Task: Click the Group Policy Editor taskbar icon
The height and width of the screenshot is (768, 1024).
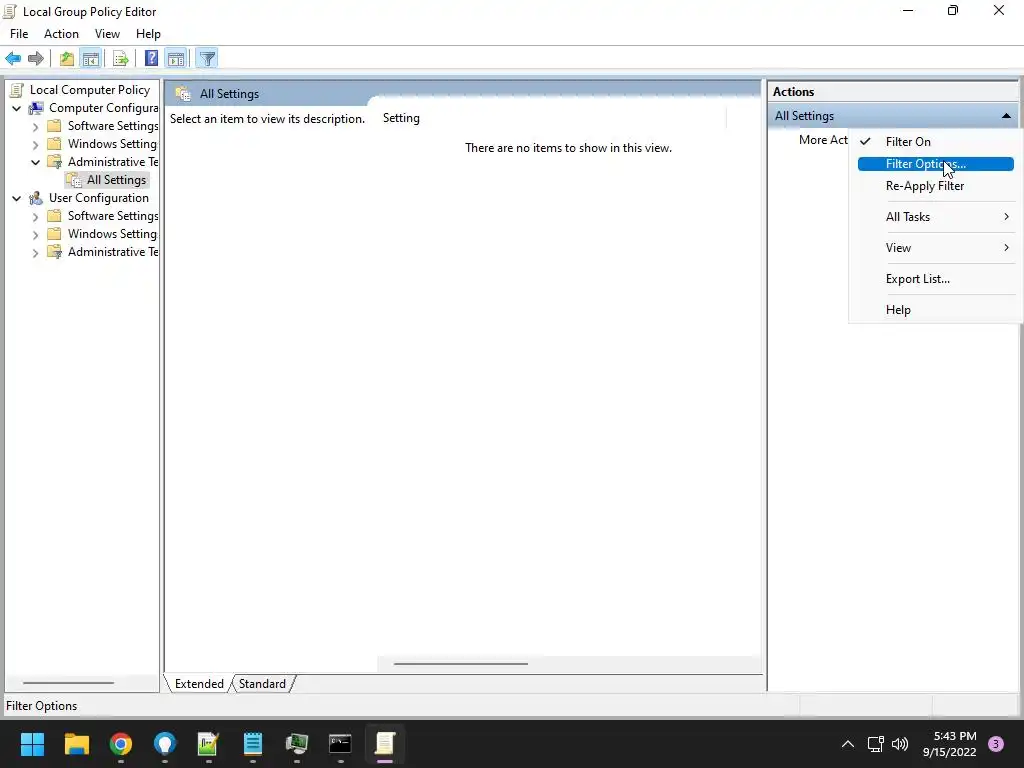Action: click(x=385, y=744)
